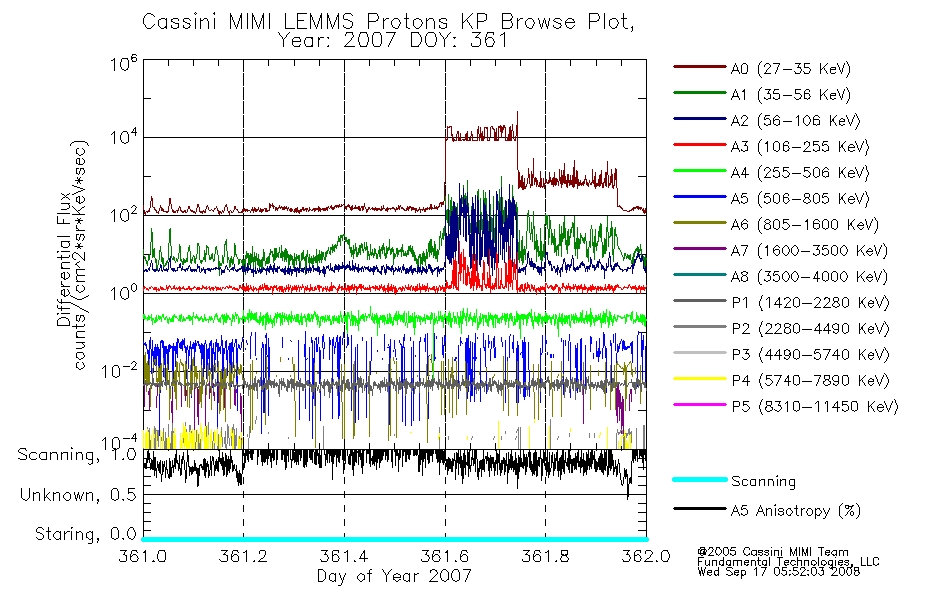Click the black A5 Anisotropy legend line
The width and height of the screenshot is (950, 600).
[x=699, y=509]
